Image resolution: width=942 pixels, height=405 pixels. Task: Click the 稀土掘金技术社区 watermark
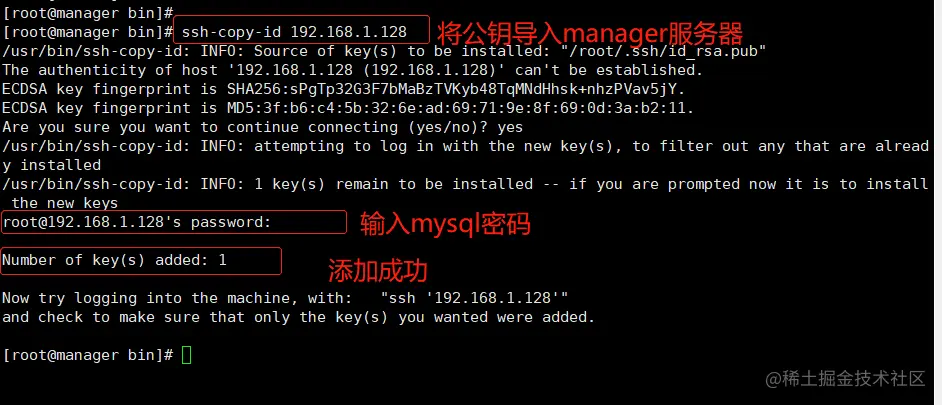pyautogui.click(x=845, y=378)
